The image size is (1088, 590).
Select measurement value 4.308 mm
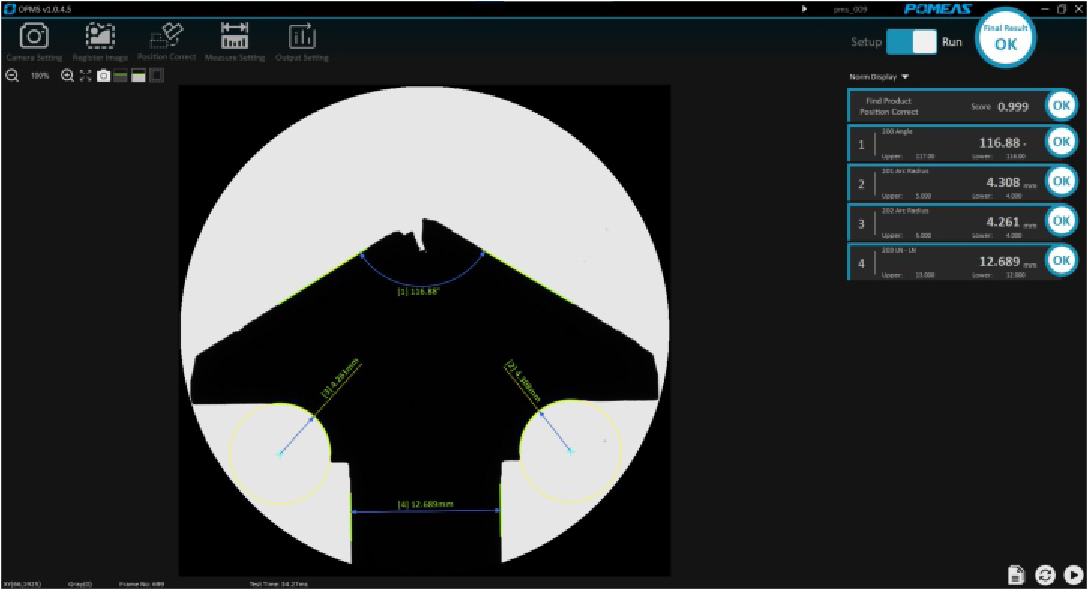[1003, 183]
